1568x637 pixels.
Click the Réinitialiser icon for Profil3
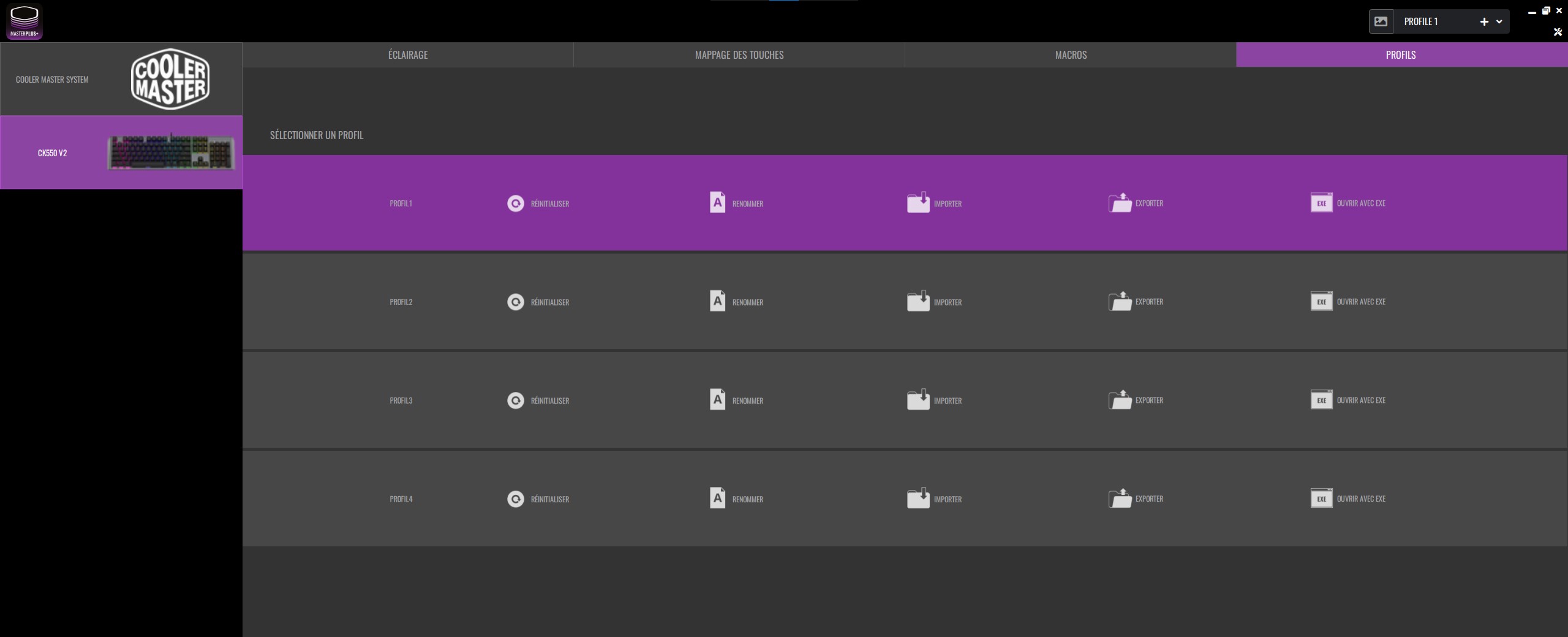[516, 401]
